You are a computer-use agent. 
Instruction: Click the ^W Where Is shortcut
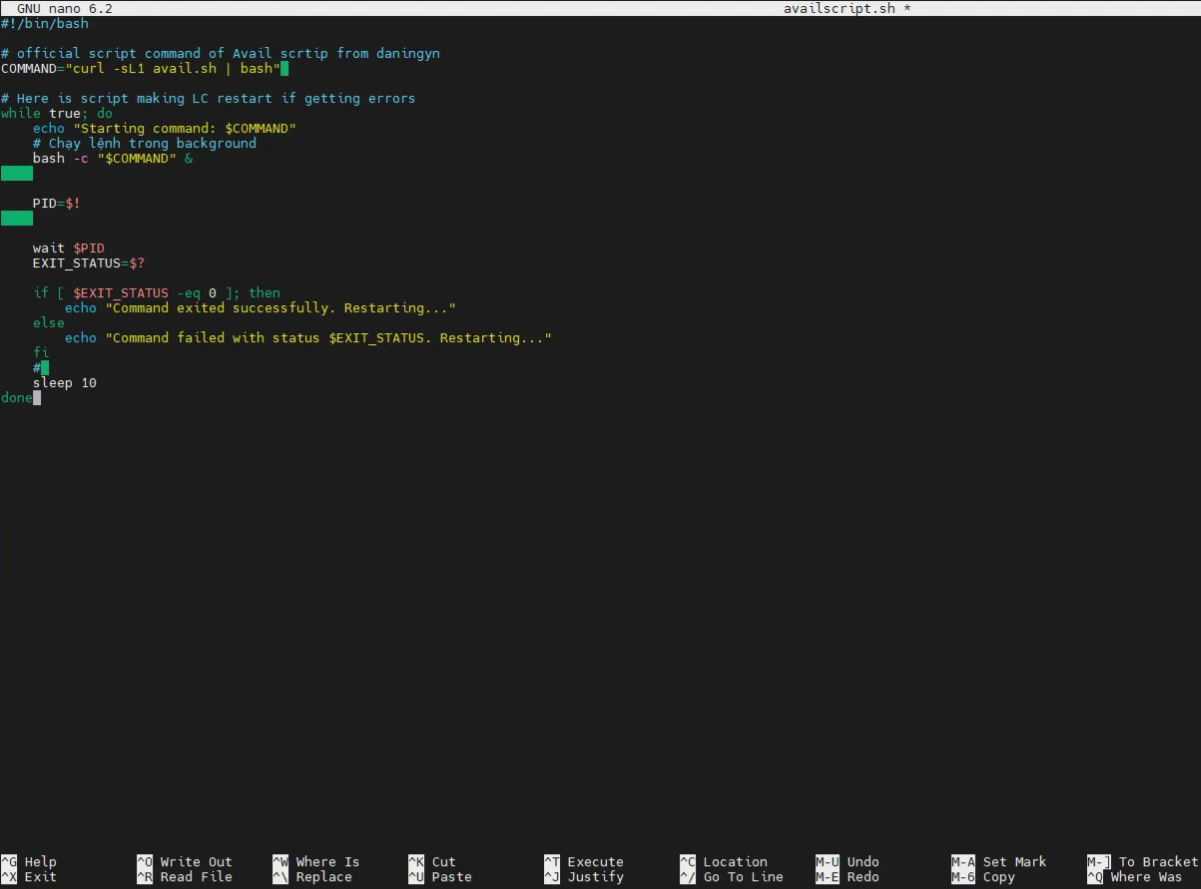click(x=316, y=862)
